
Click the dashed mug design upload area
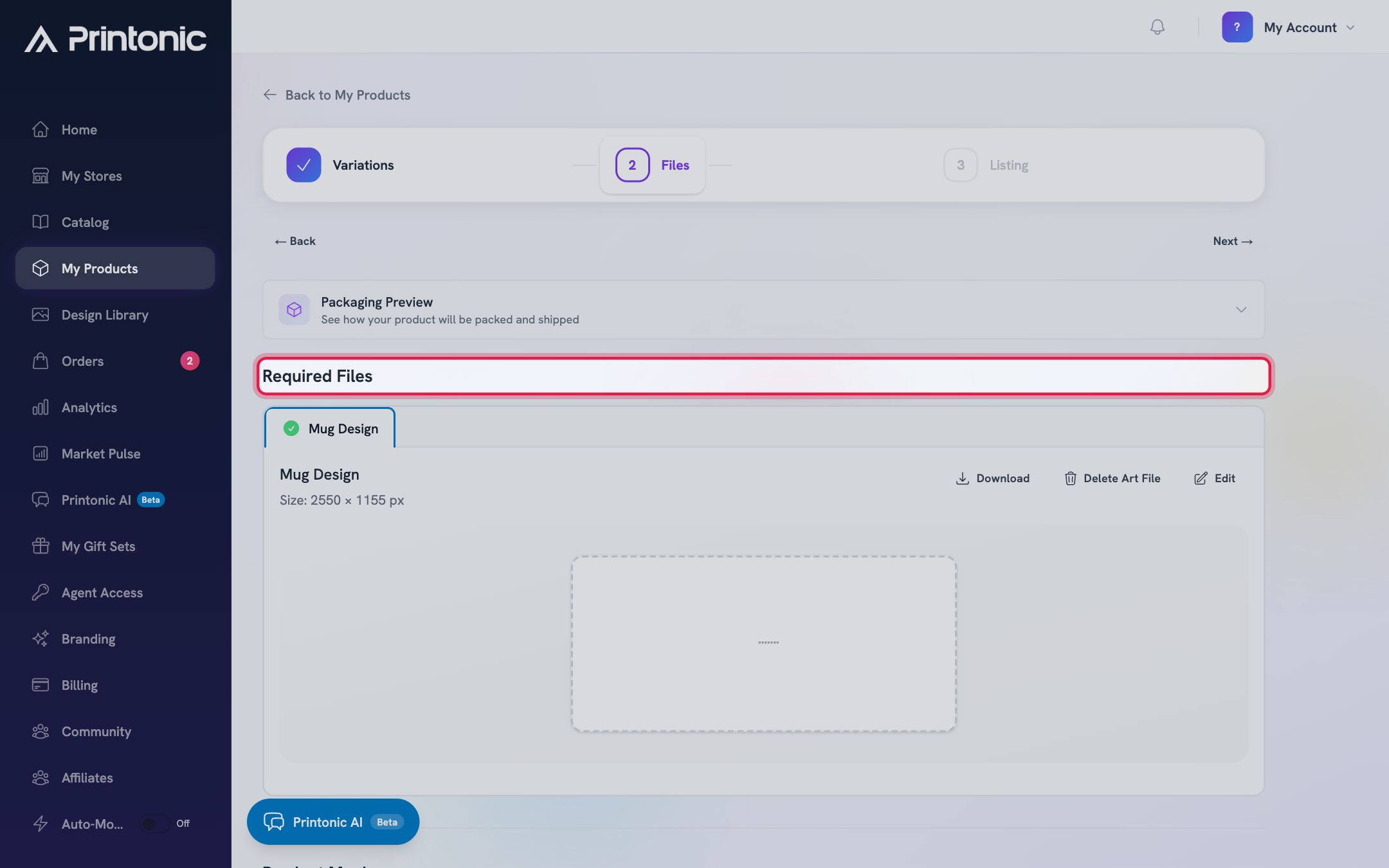(x=763, y=644)
